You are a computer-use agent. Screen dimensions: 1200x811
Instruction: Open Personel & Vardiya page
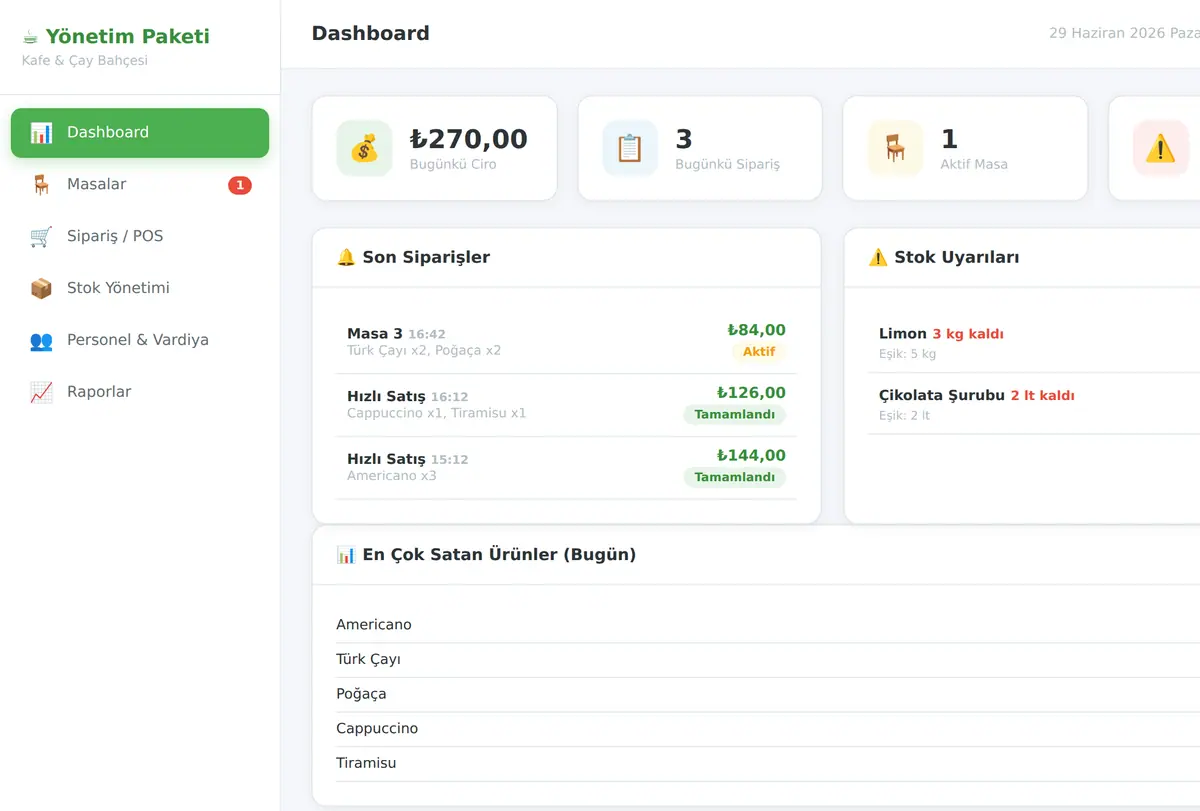point(140,341)
